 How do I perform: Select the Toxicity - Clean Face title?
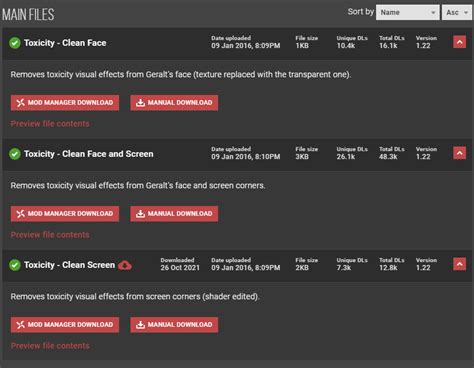[x=65, y=43]
